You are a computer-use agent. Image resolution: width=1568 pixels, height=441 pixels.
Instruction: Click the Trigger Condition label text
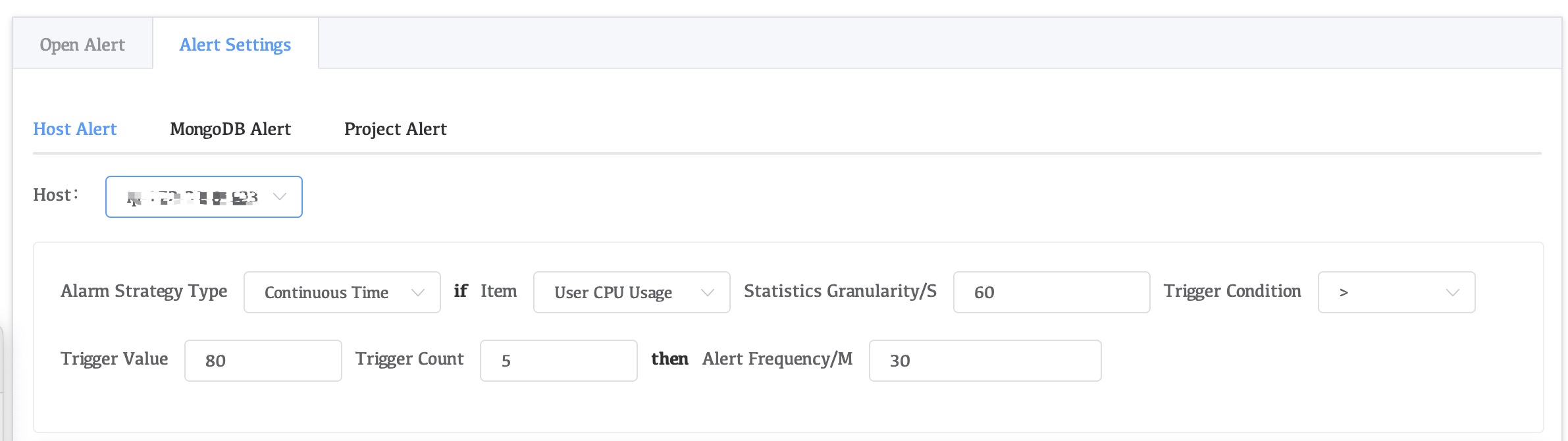[1232, 291]
